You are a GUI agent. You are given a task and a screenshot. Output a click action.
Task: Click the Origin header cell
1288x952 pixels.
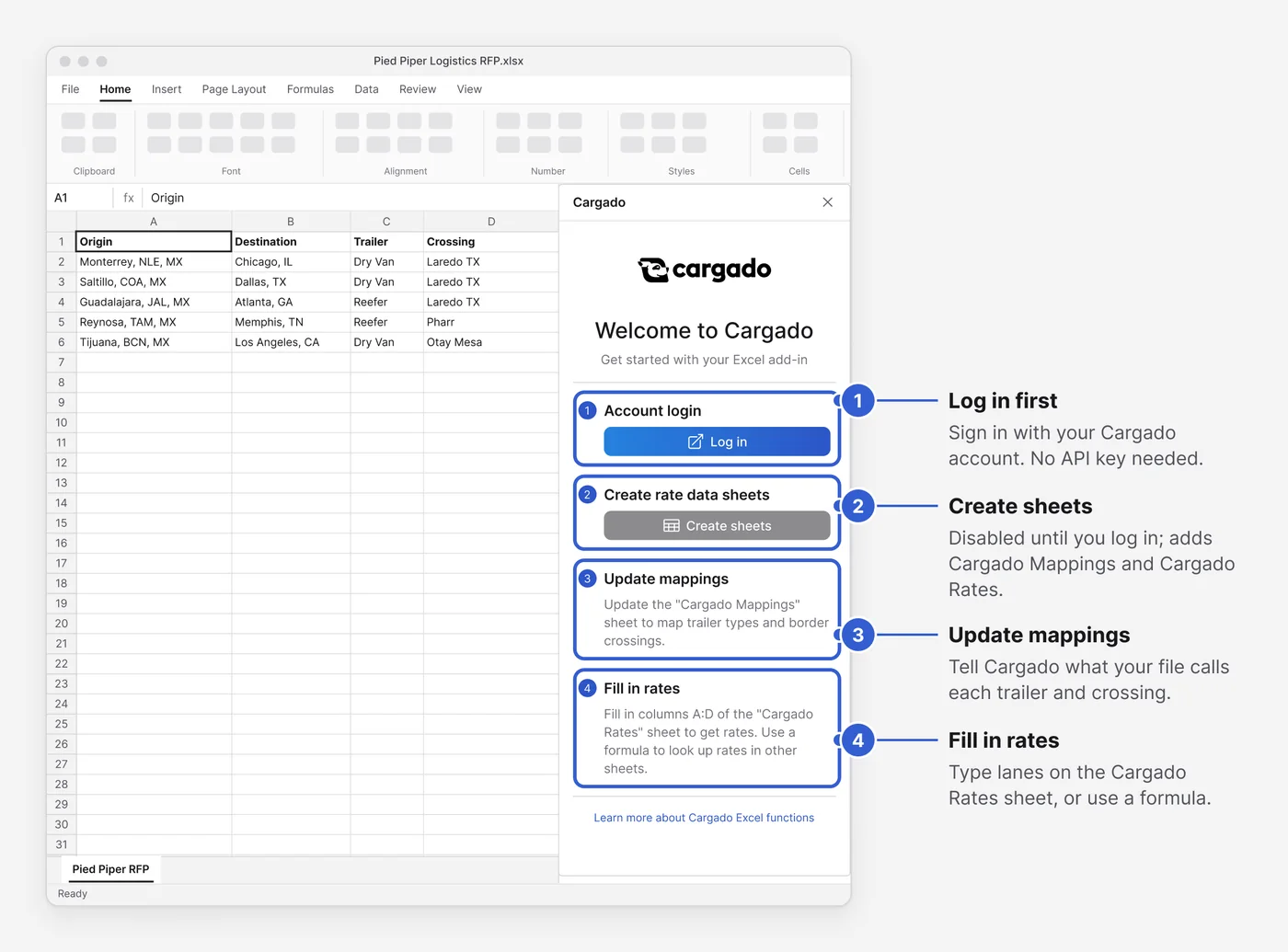click(154, 242)
